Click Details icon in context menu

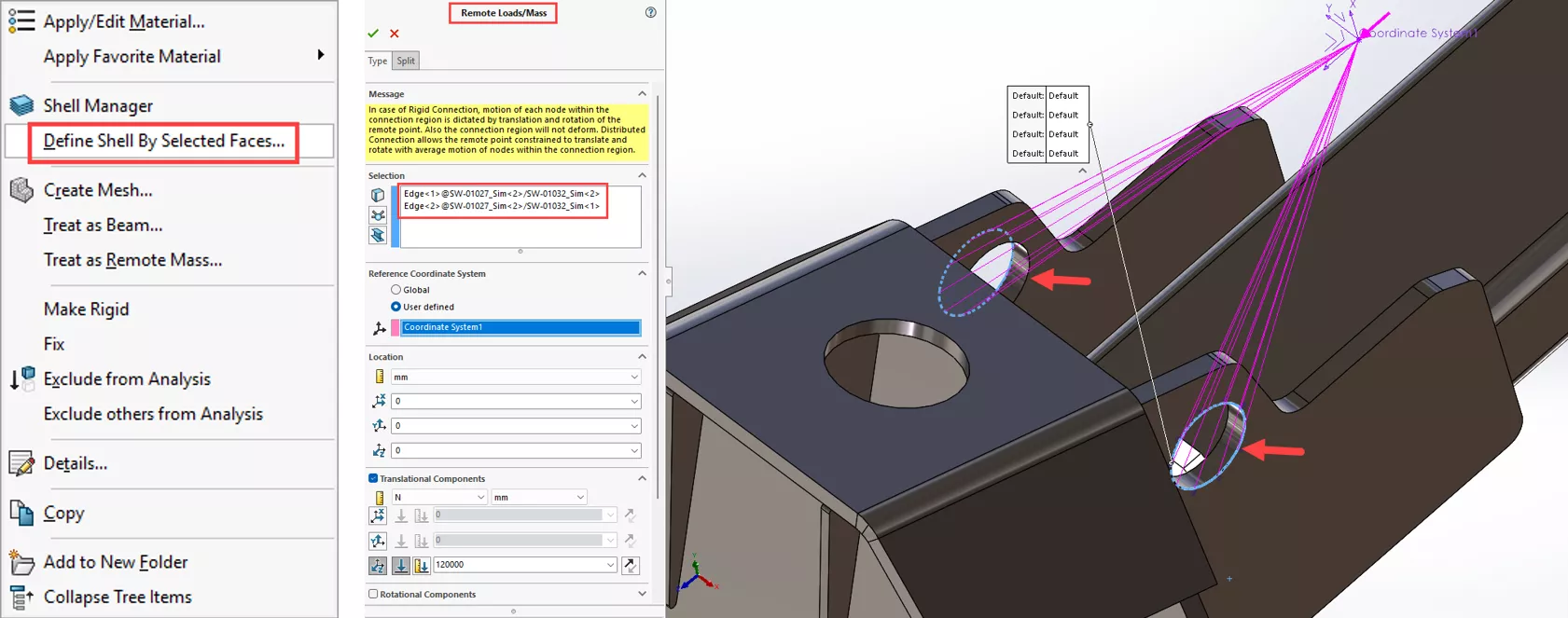point(21,463)
